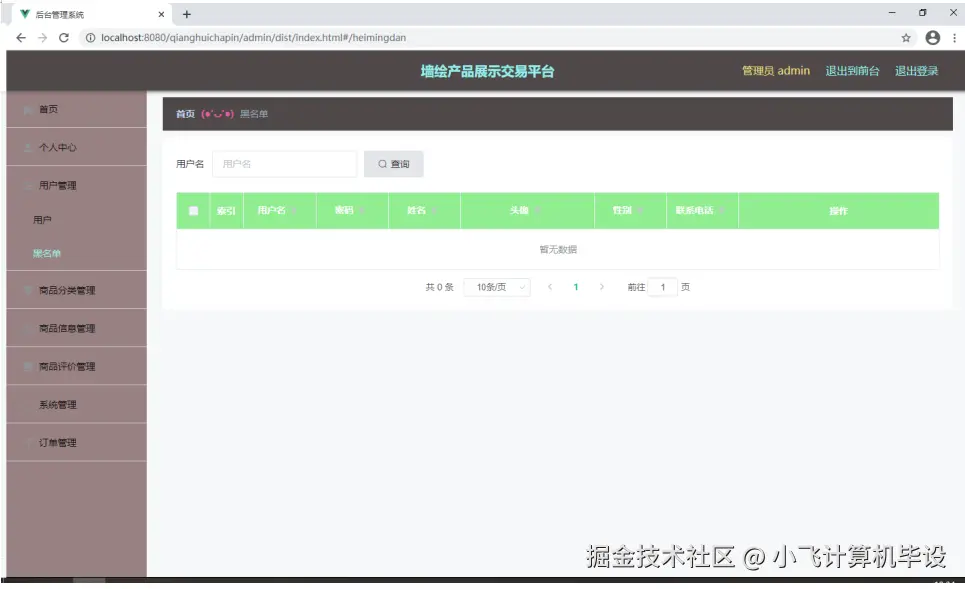
Task: View site information icon beside the URL
Action: coord(90,38)
